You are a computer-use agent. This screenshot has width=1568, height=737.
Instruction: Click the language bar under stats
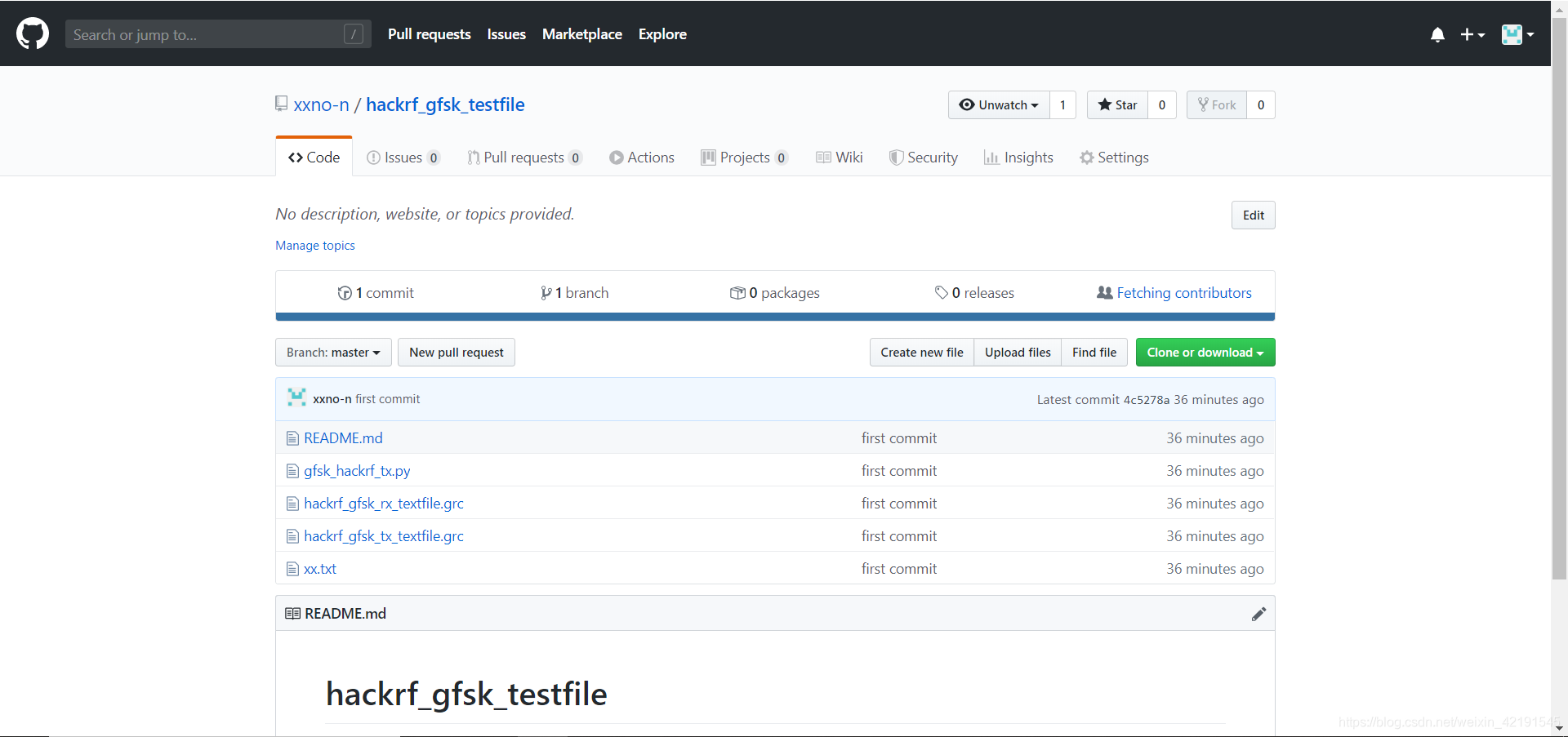[x=775, y=317]
